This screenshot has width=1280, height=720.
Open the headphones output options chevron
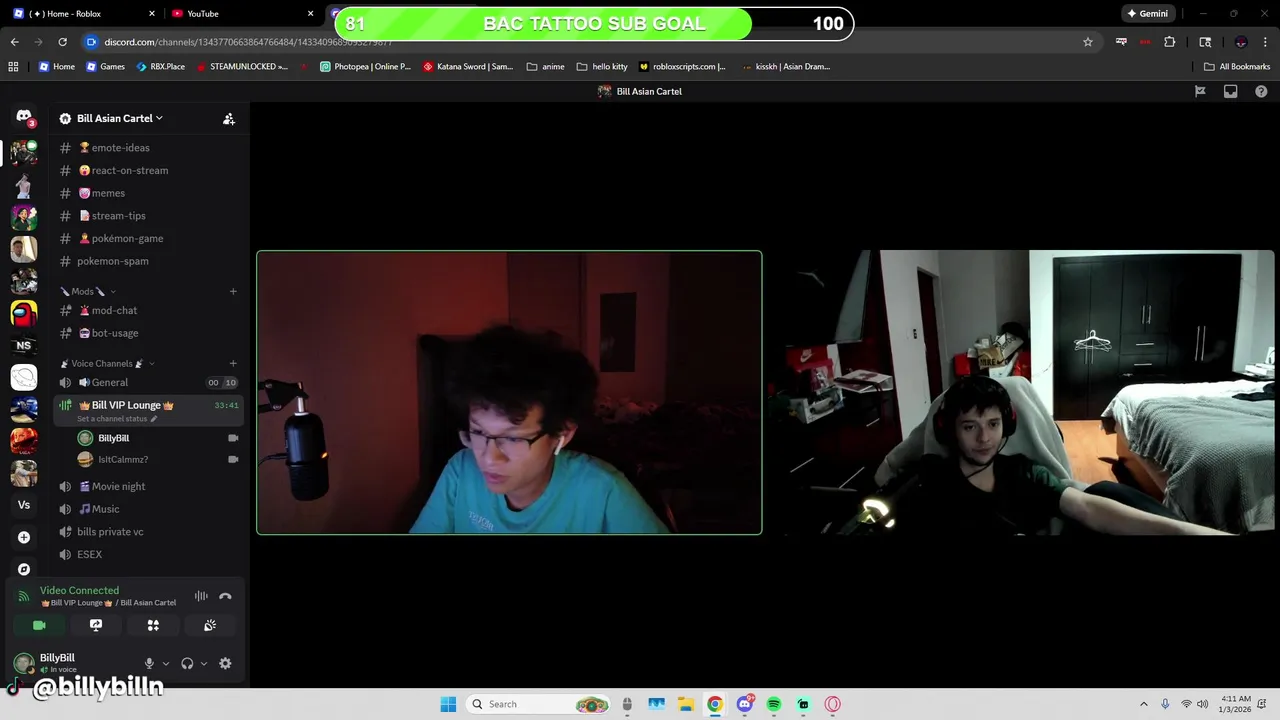point(204,663)
